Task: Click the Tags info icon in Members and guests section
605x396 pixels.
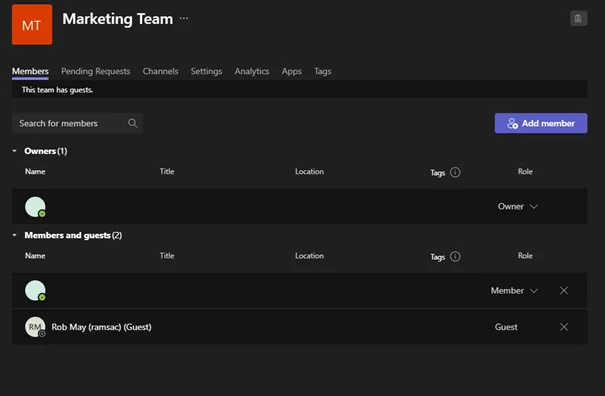Action: tap(455, 256)
